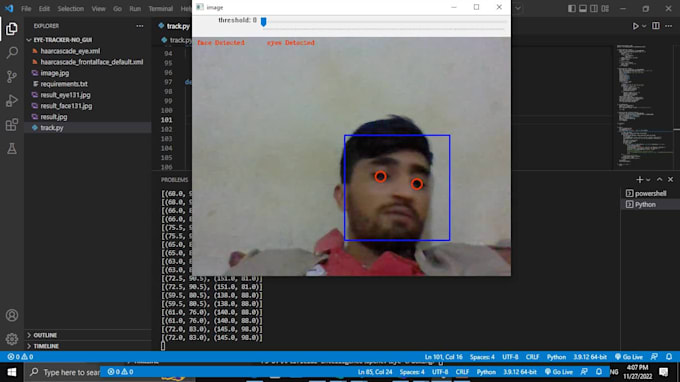This screenshot has height=382, width=680.
Task: Open Accounts icon in activity bar
Action: click(12, 315)
